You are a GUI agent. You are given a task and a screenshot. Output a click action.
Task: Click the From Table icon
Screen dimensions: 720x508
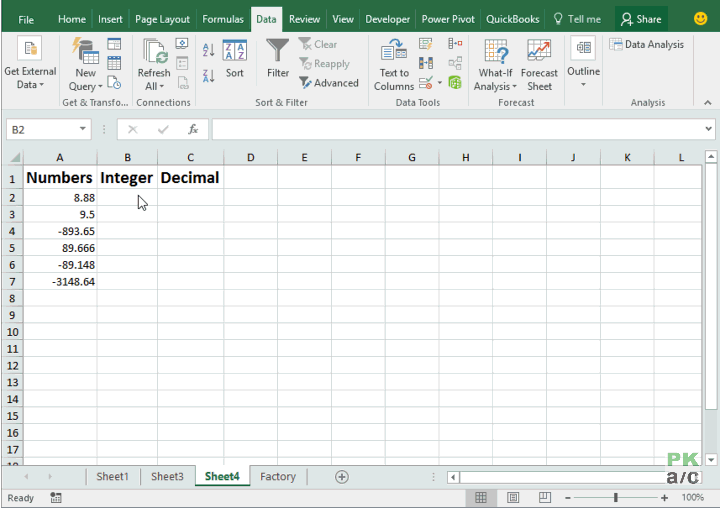(114, 63)
